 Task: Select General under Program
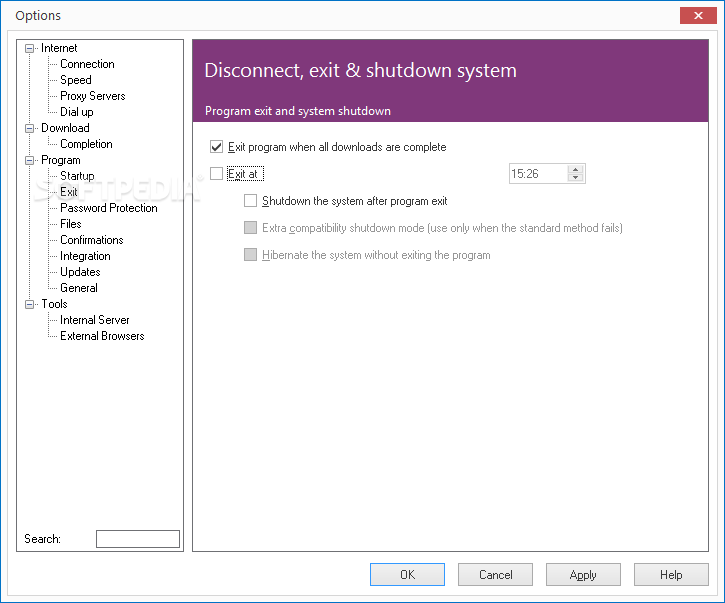click(79, 288)
